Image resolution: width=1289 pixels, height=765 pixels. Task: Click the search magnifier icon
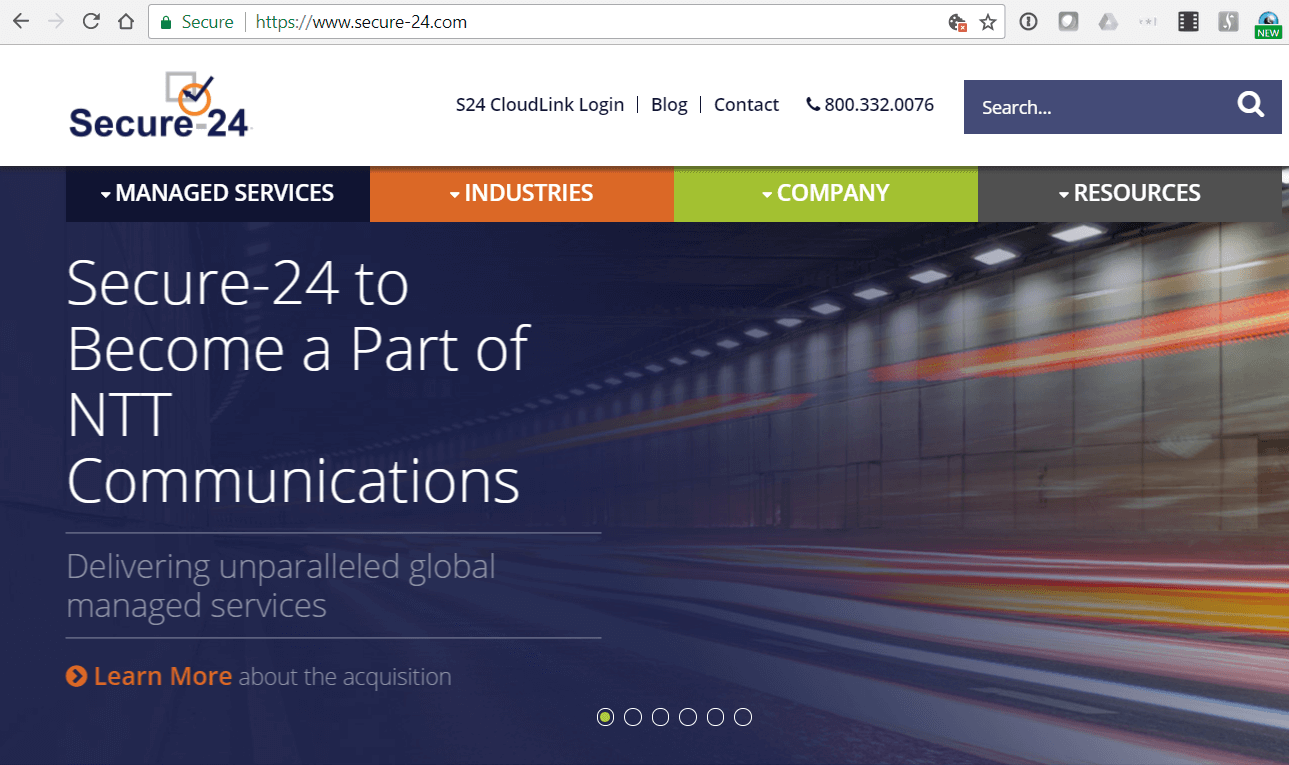[1250, 104]
